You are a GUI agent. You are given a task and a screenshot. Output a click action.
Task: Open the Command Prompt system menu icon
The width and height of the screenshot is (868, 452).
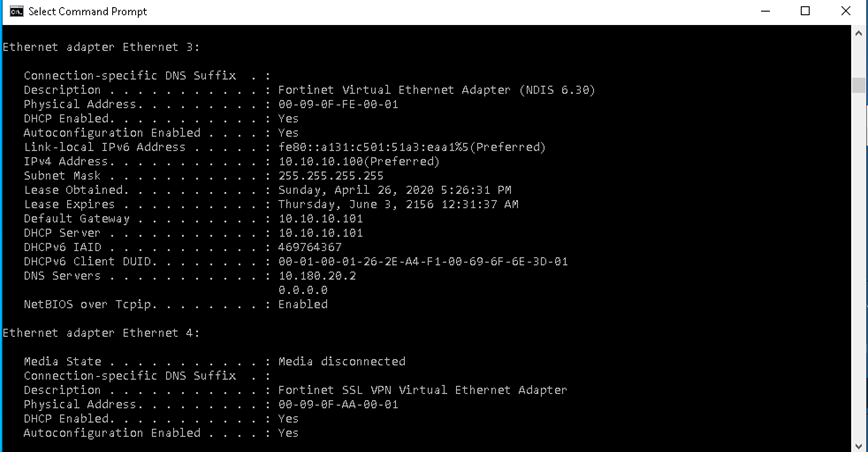tap(16, 12)
